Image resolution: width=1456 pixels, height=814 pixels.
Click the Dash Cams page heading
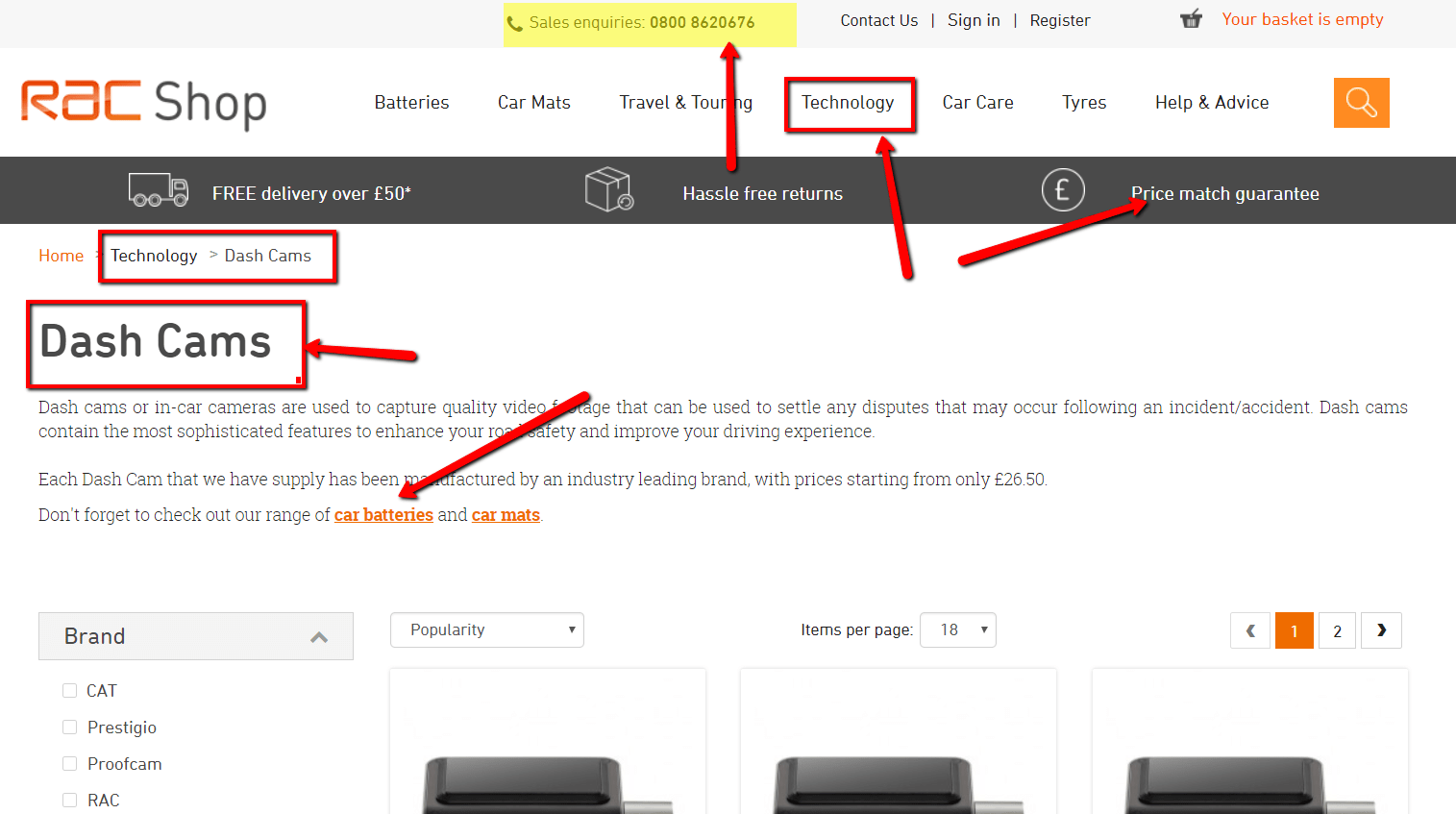[x=156, y=341]
